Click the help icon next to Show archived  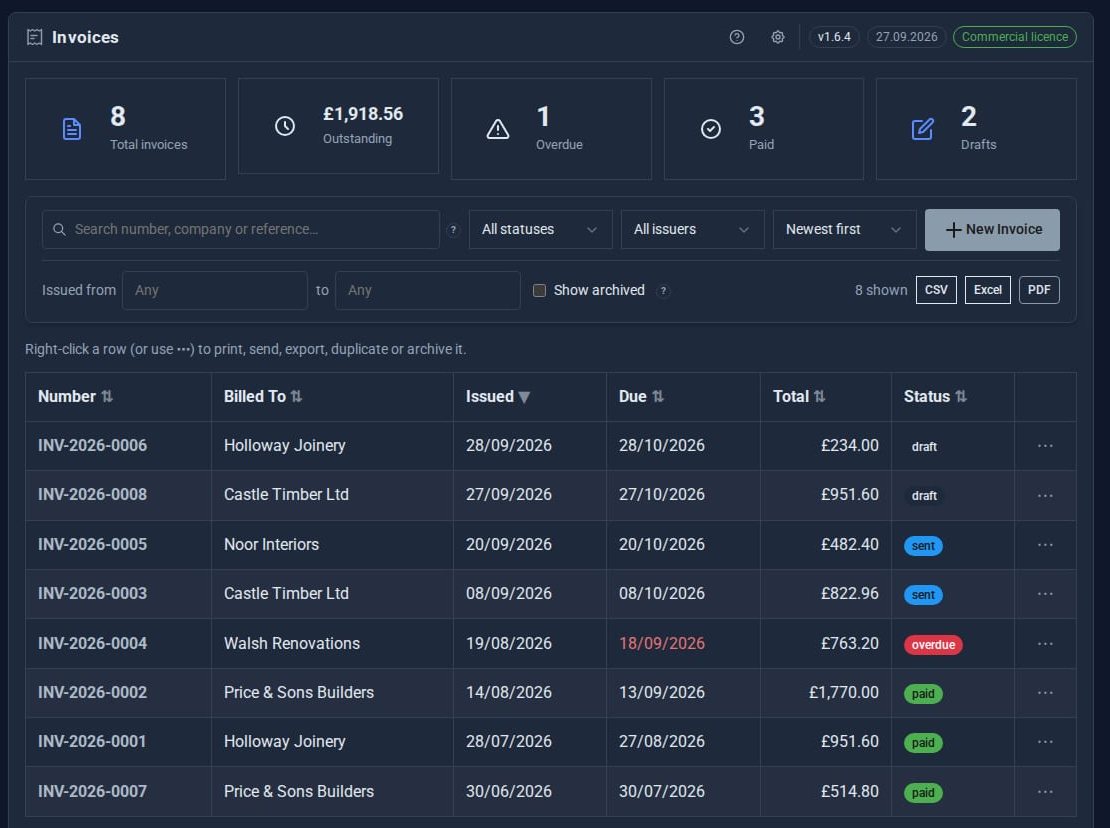pos(663,290)
